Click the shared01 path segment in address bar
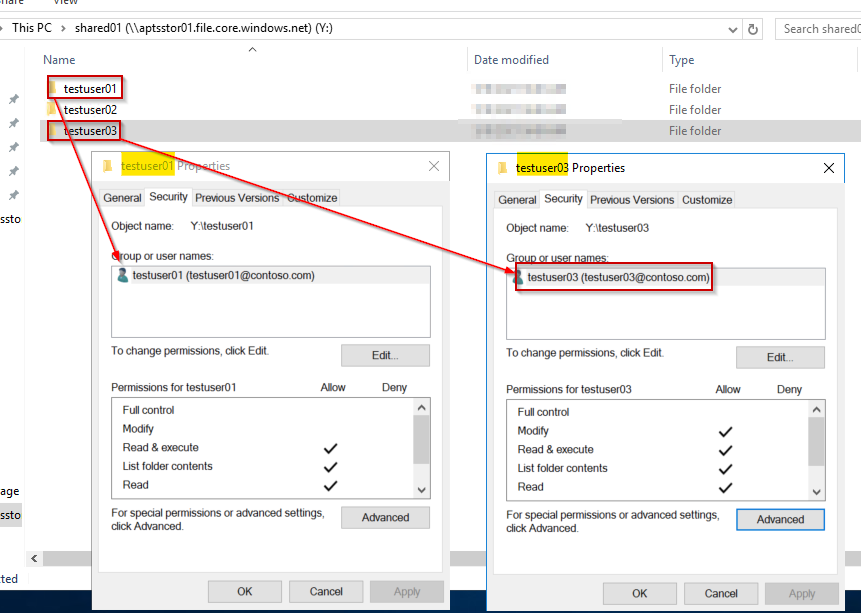Screen dimensions: 861x613 click(204, 28)
